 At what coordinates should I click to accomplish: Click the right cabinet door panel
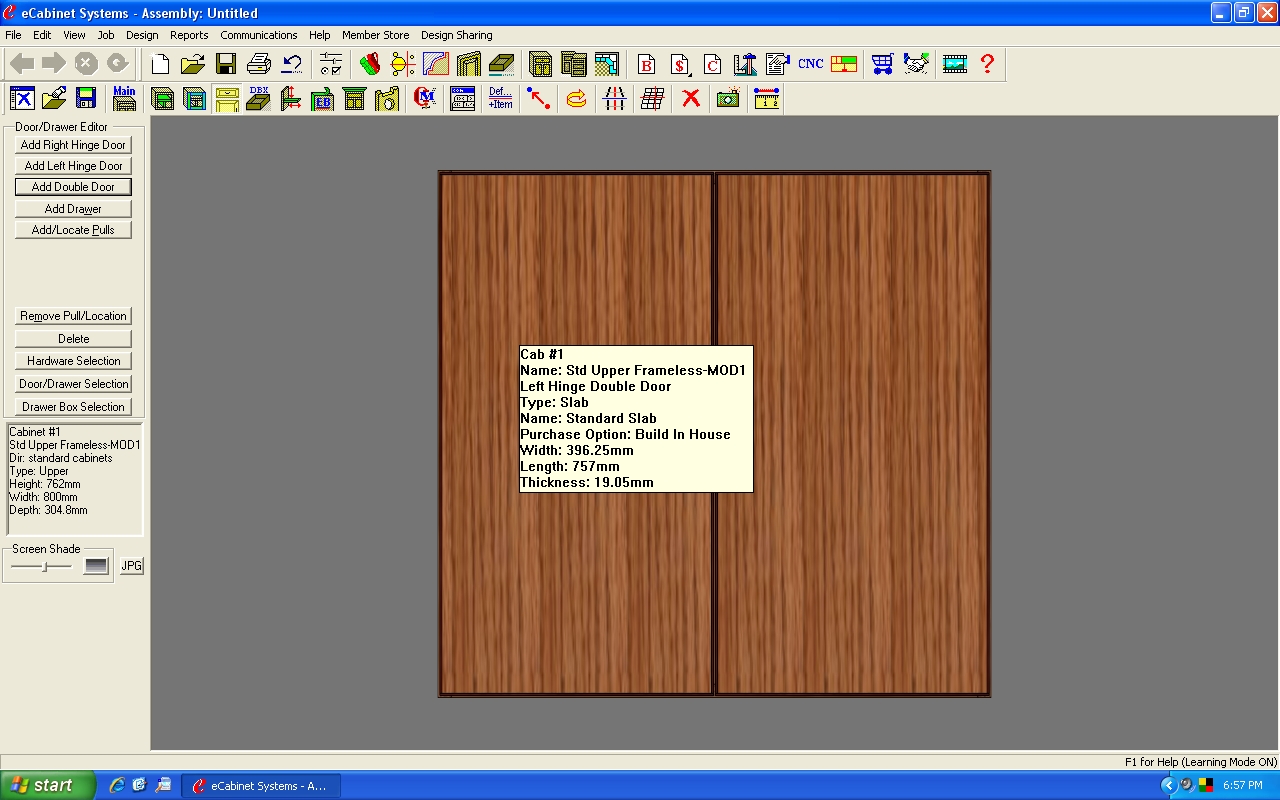(853, 434)
